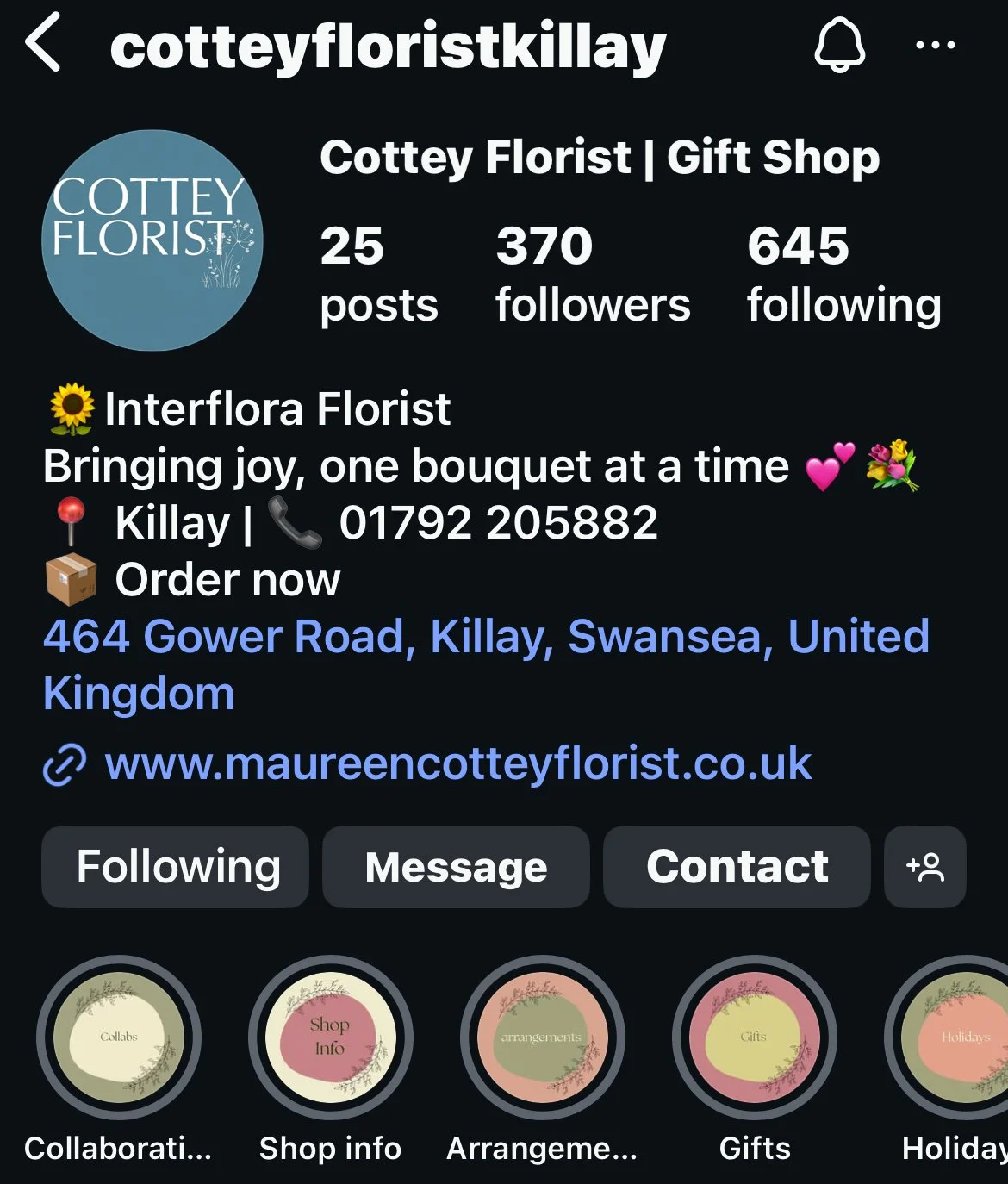The height and width of the screenshot is (1184, 1008).
Task: View the 645 following list
Action: (844, 275)
